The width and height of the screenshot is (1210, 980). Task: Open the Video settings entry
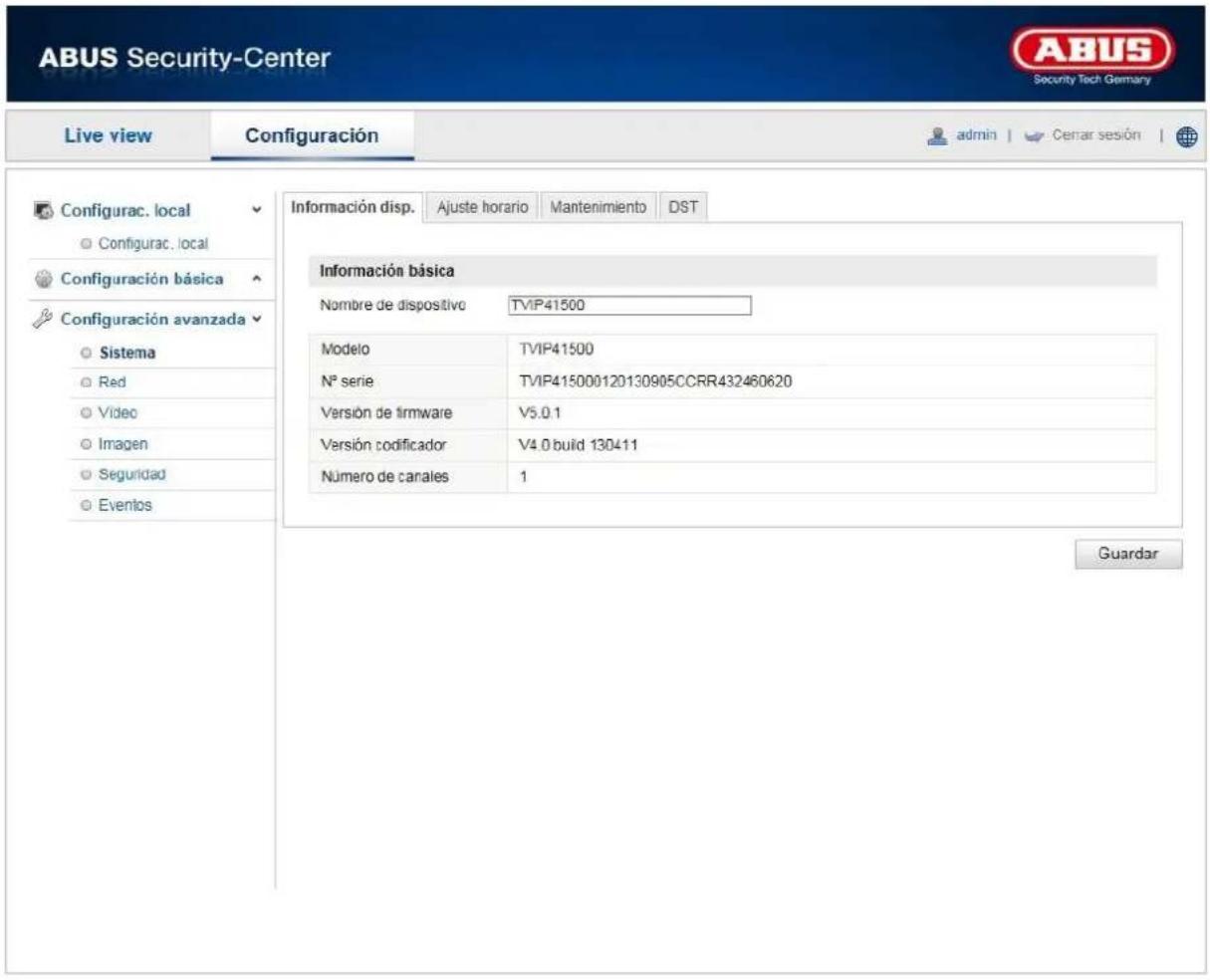tap(118, 413)
